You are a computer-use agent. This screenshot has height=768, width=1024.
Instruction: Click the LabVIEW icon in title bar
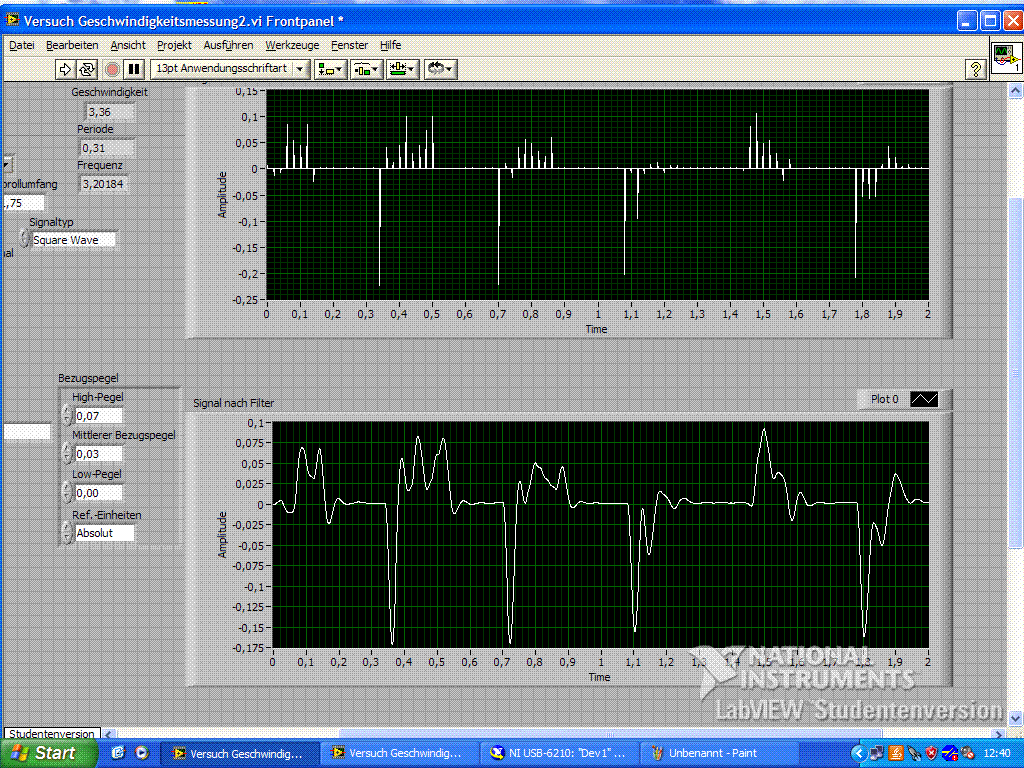pos(12,20)
